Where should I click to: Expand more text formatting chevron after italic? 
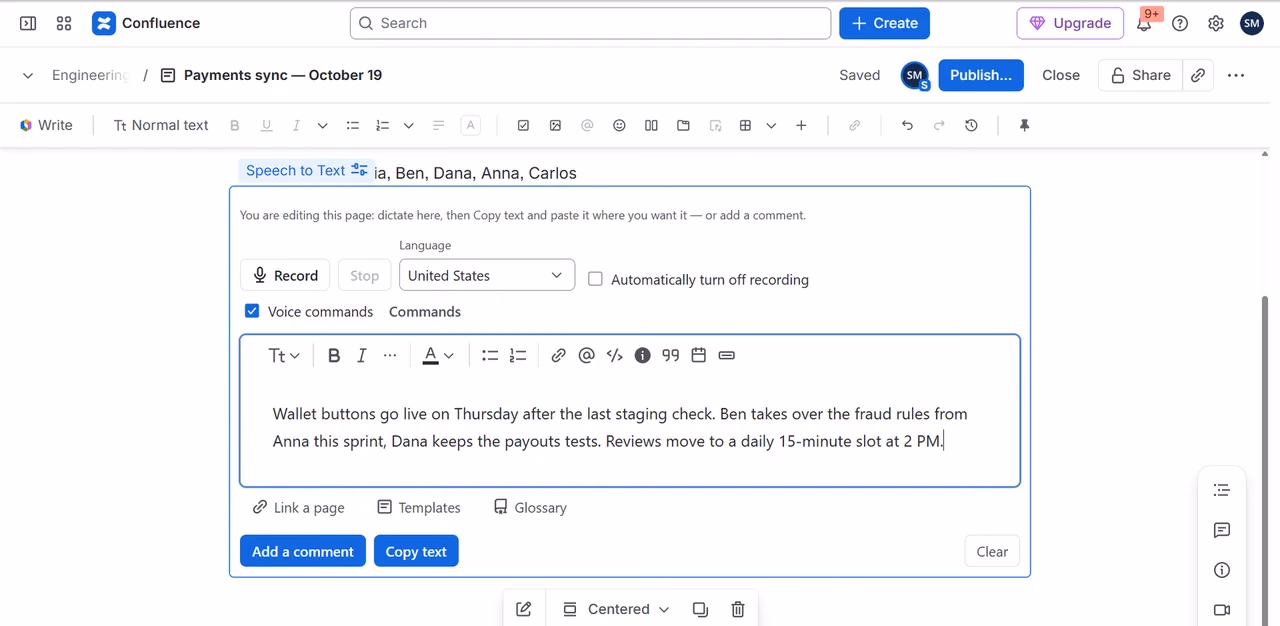click(x=322, y=125)
